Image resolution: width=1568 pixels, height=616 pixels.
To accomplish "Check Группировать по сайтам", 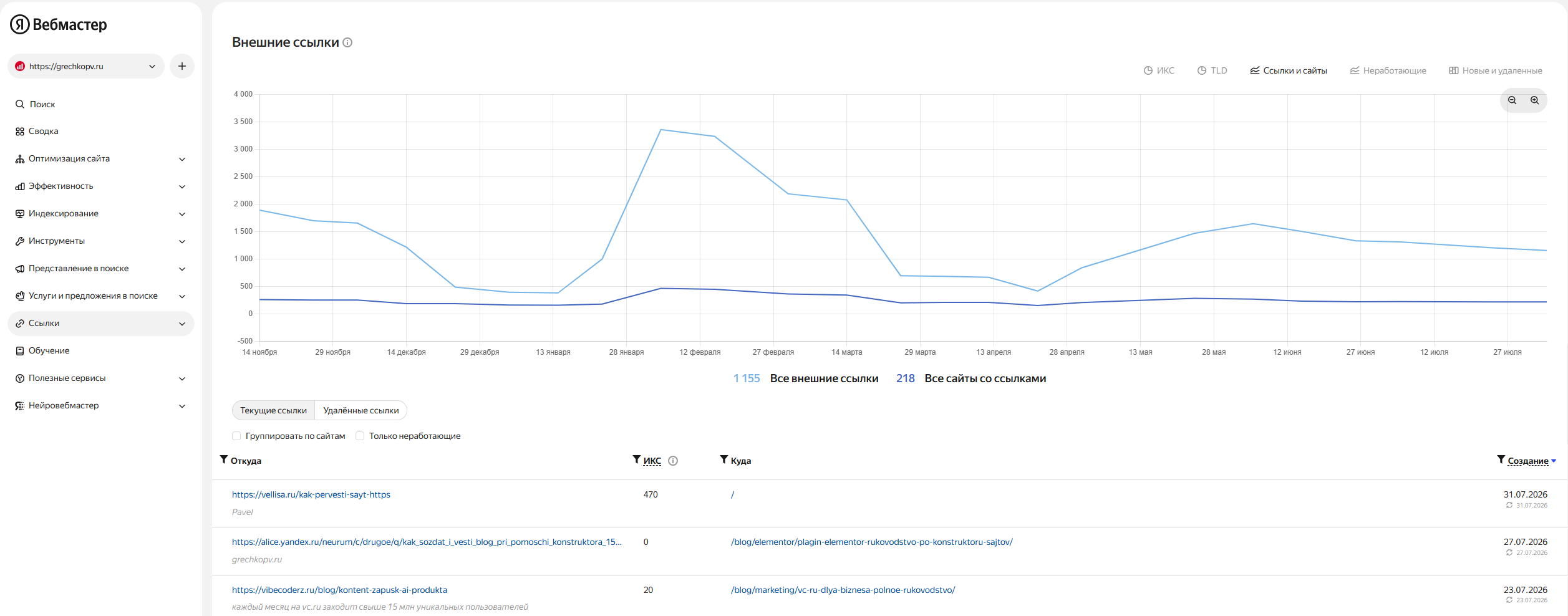I will tap(236, 436).
